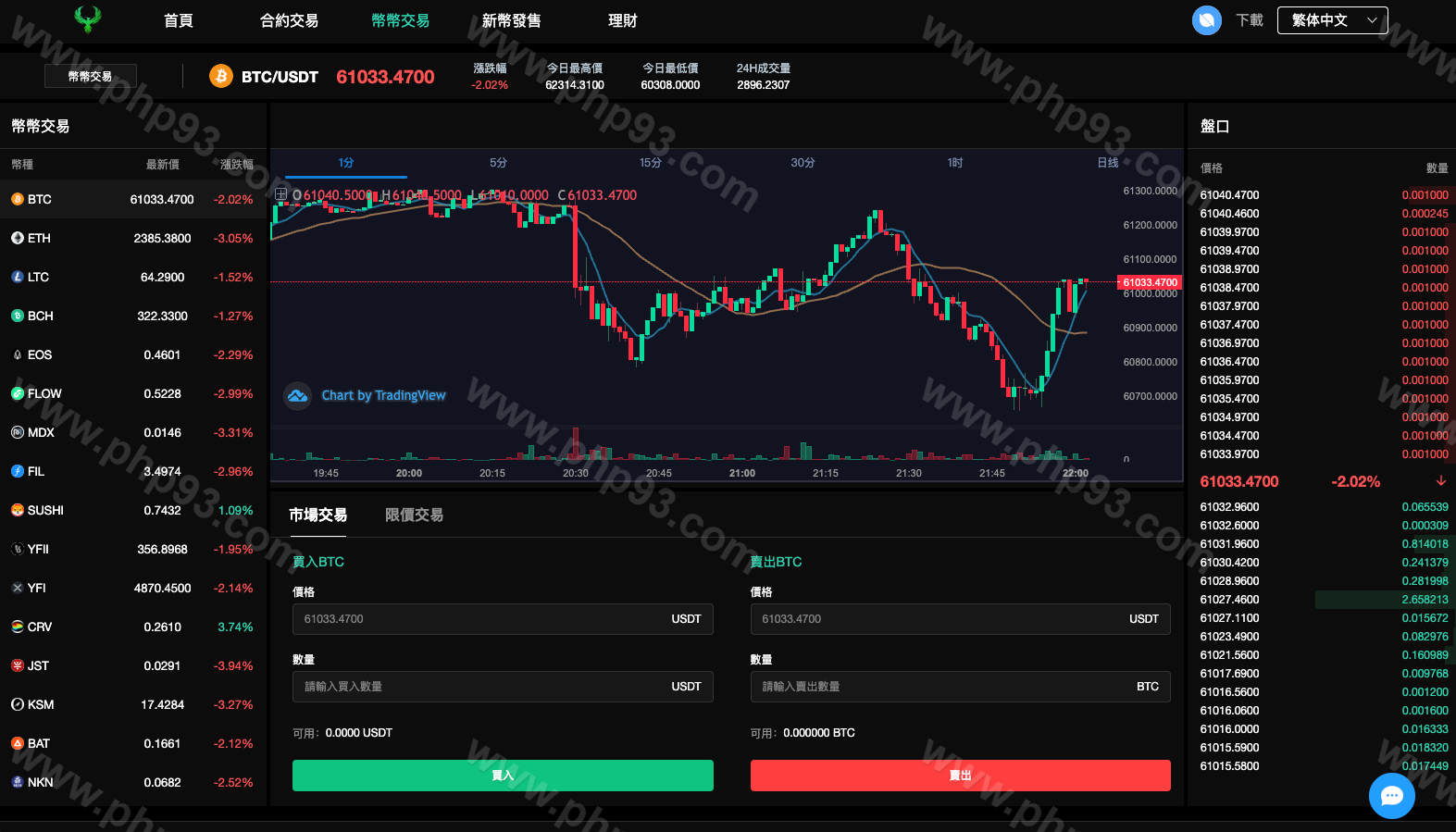Viewport: 1456px width, 832px height.
Task: Switch chart to 15分 interval
Action: 650,163
